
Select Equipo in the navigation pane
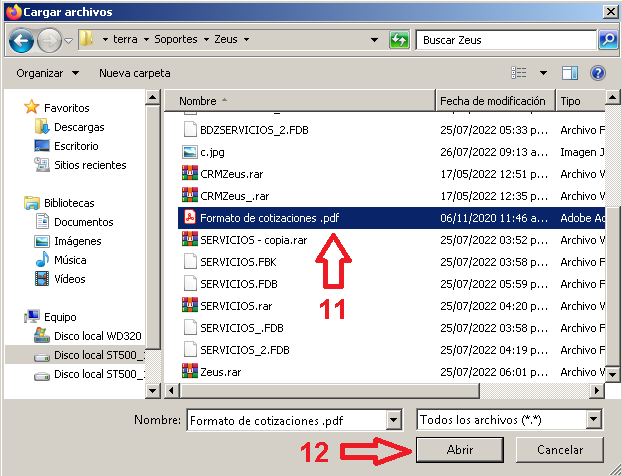[x=60, y=317]
